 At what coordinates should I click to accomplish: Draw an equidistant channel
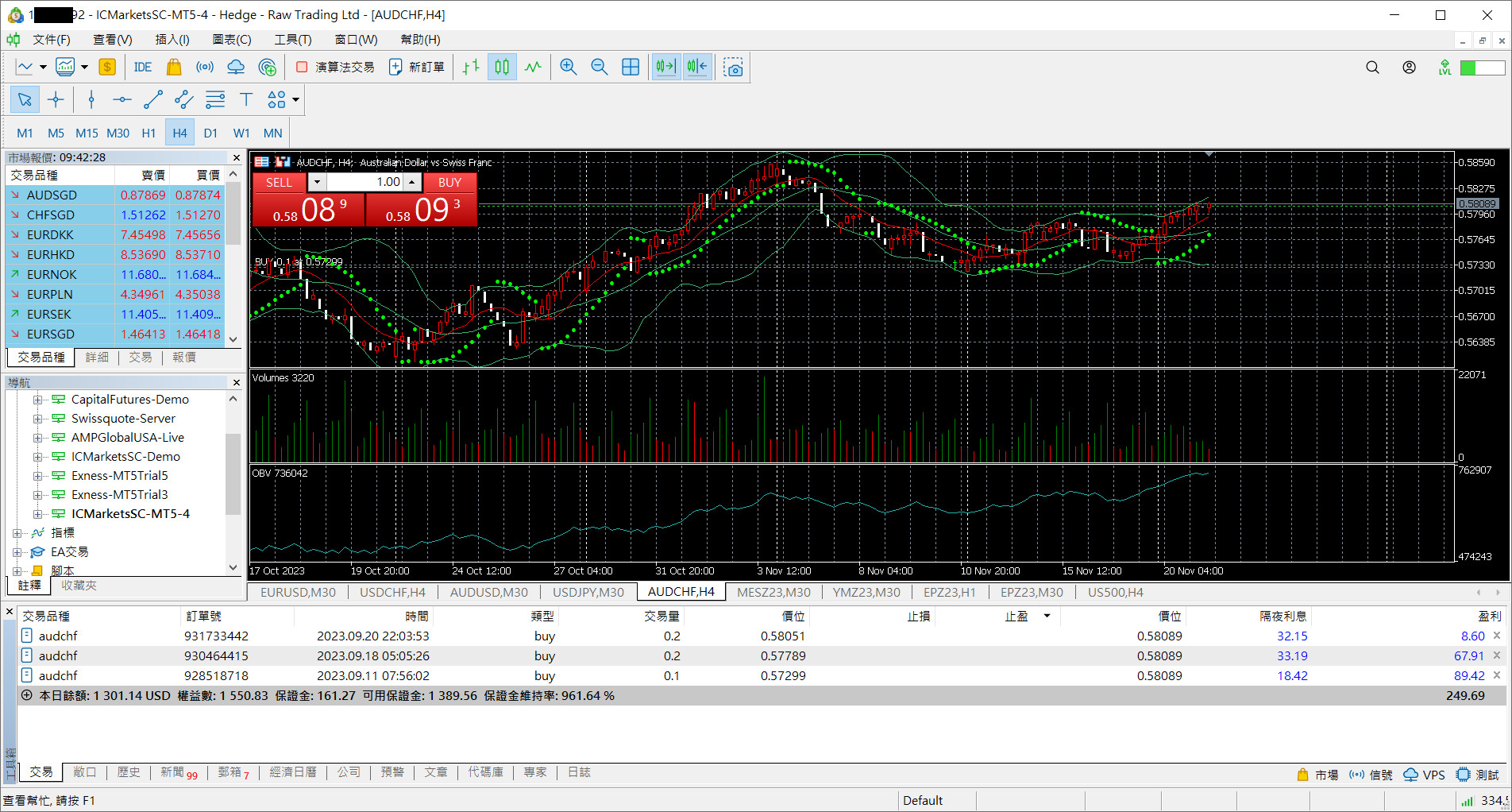pyautogui.click(x=184, y=99)
